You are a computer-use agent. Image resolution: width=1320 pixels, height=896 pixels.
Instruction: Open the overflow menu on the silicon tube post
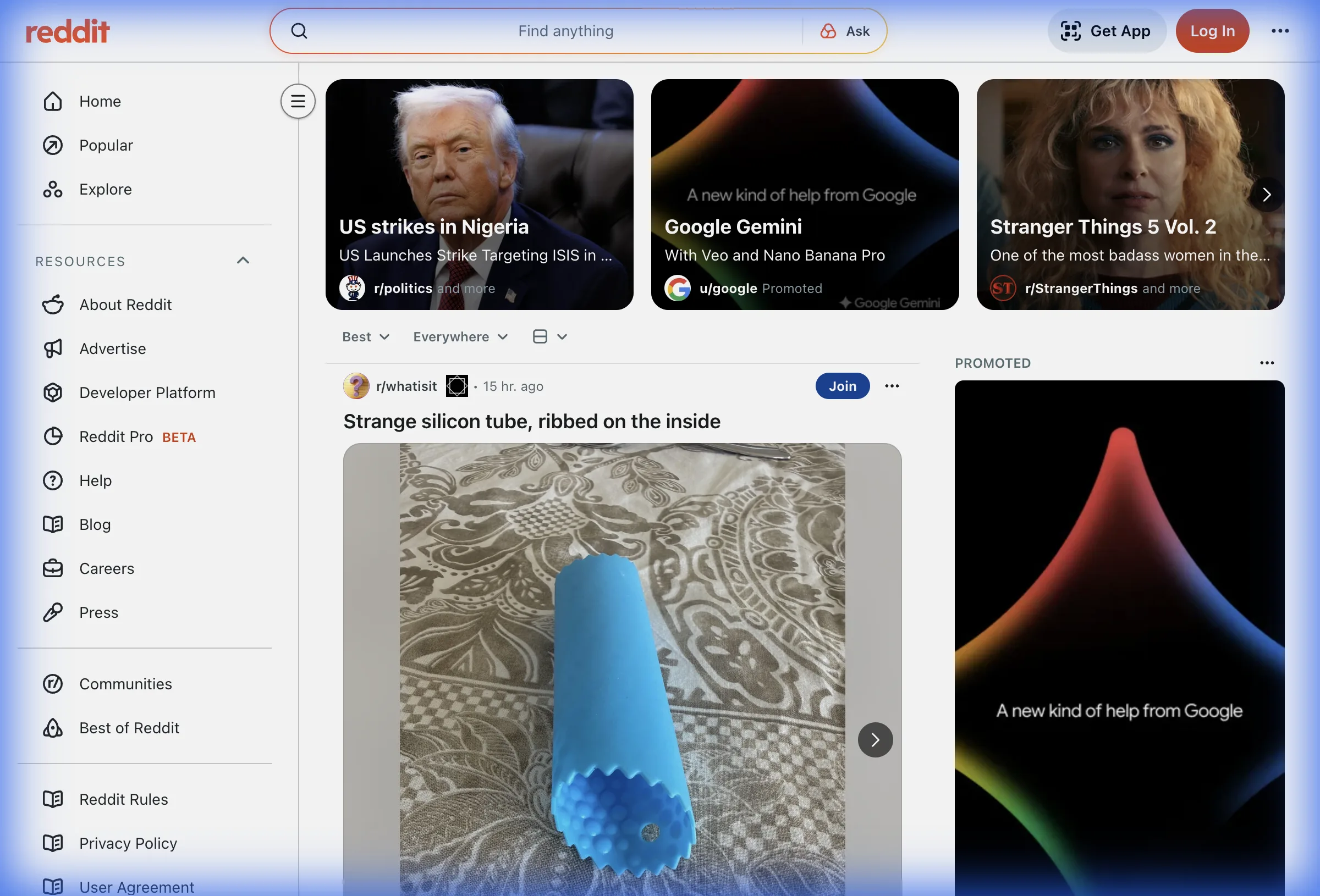click(891, 385)
